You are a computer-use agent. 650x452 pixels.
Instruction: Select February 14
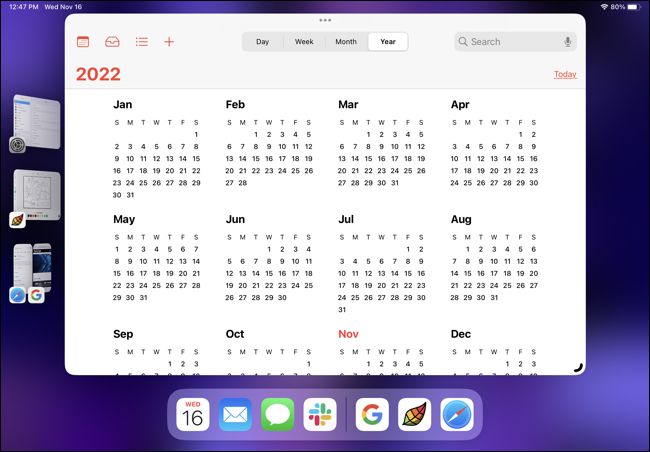click(243, 159)
